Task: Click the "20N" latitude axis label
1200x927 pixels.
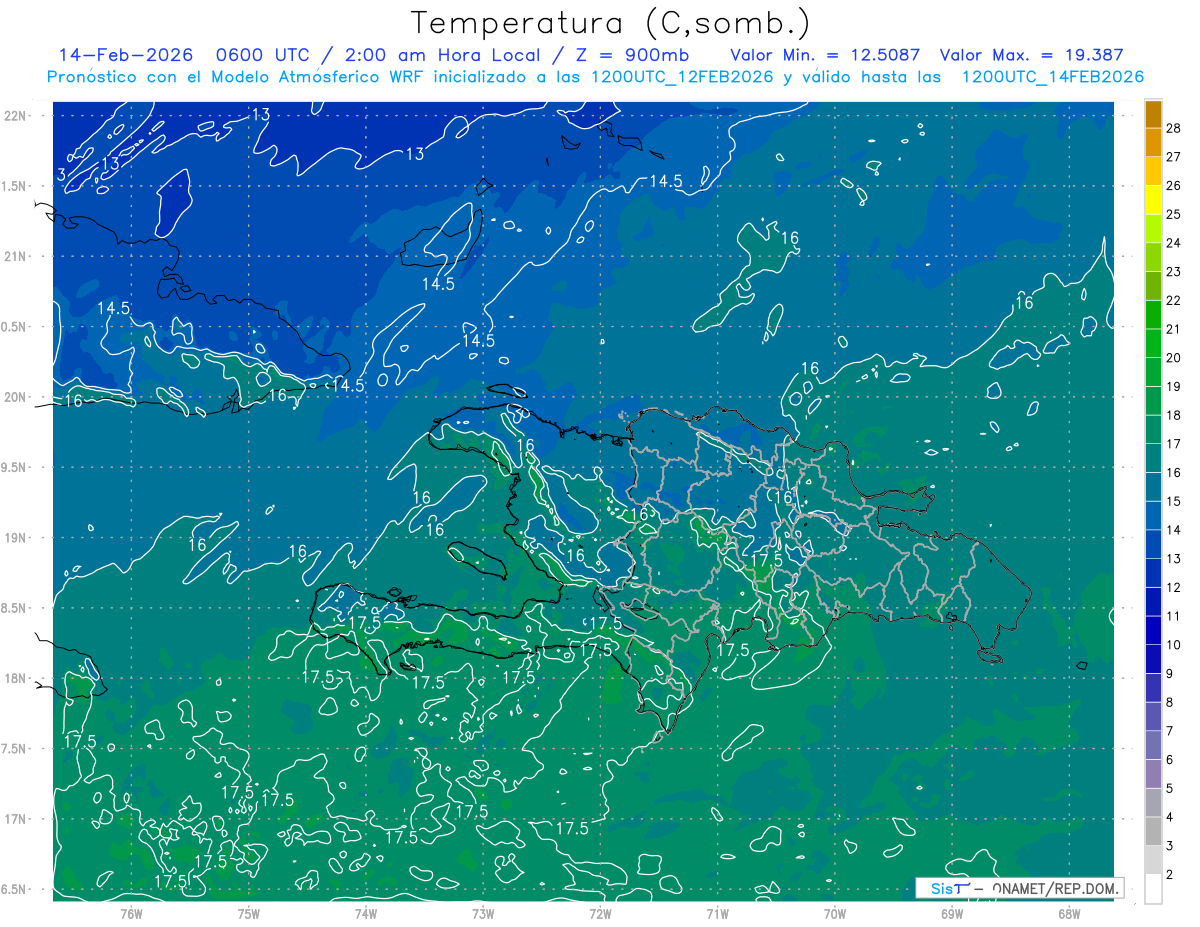Action: [x=16, y=397]
